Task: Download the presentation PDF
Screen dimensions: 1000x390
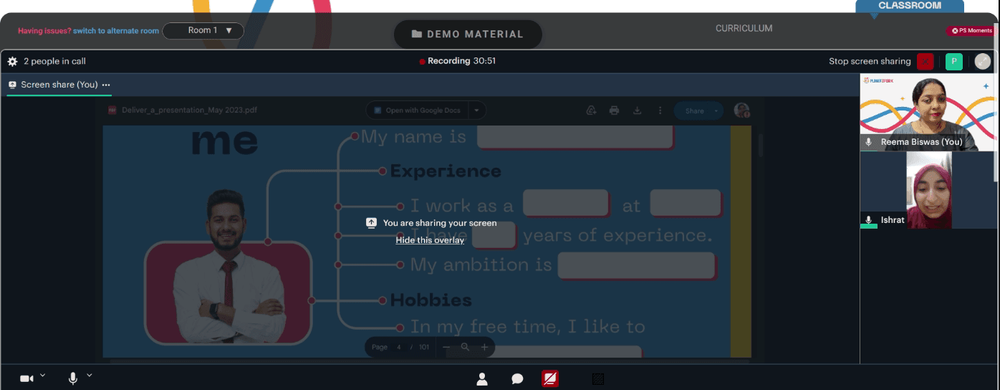Action: [636, 110]
